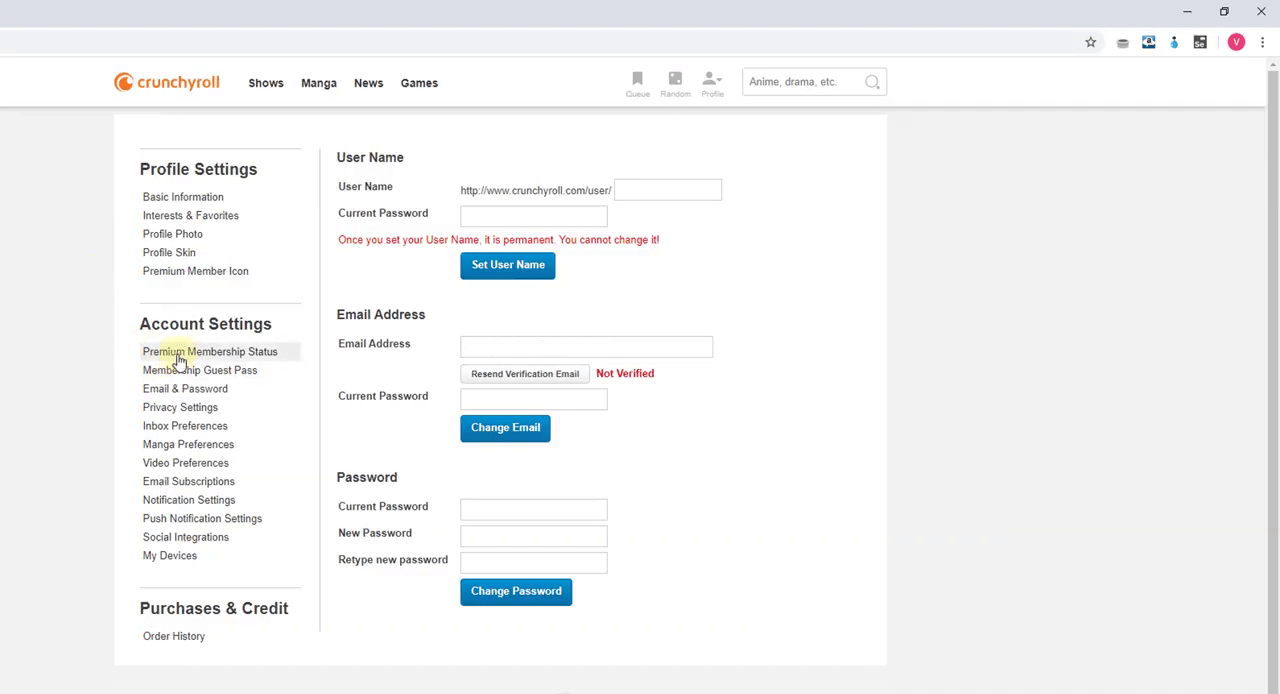Open Basic Information settings
The width and height of the screenshot is (1280, 694).
183,197
